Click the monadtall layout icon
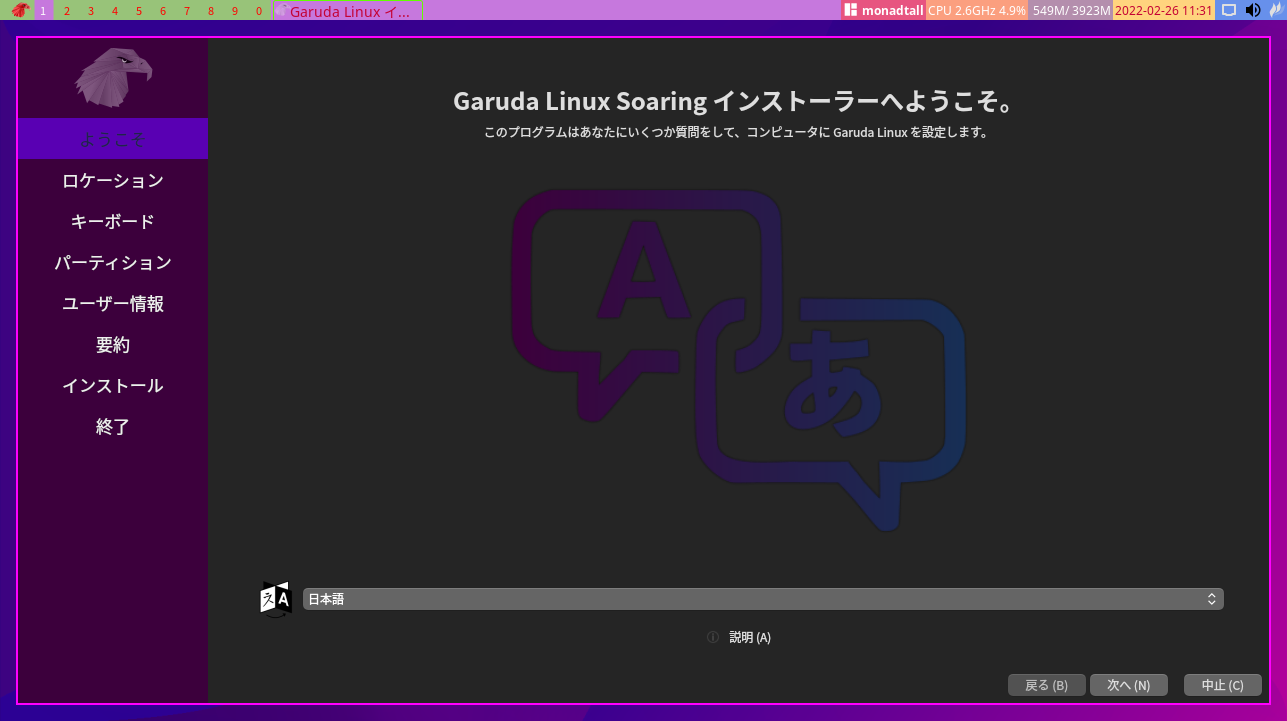1287x721 pixels. point(851,10)
